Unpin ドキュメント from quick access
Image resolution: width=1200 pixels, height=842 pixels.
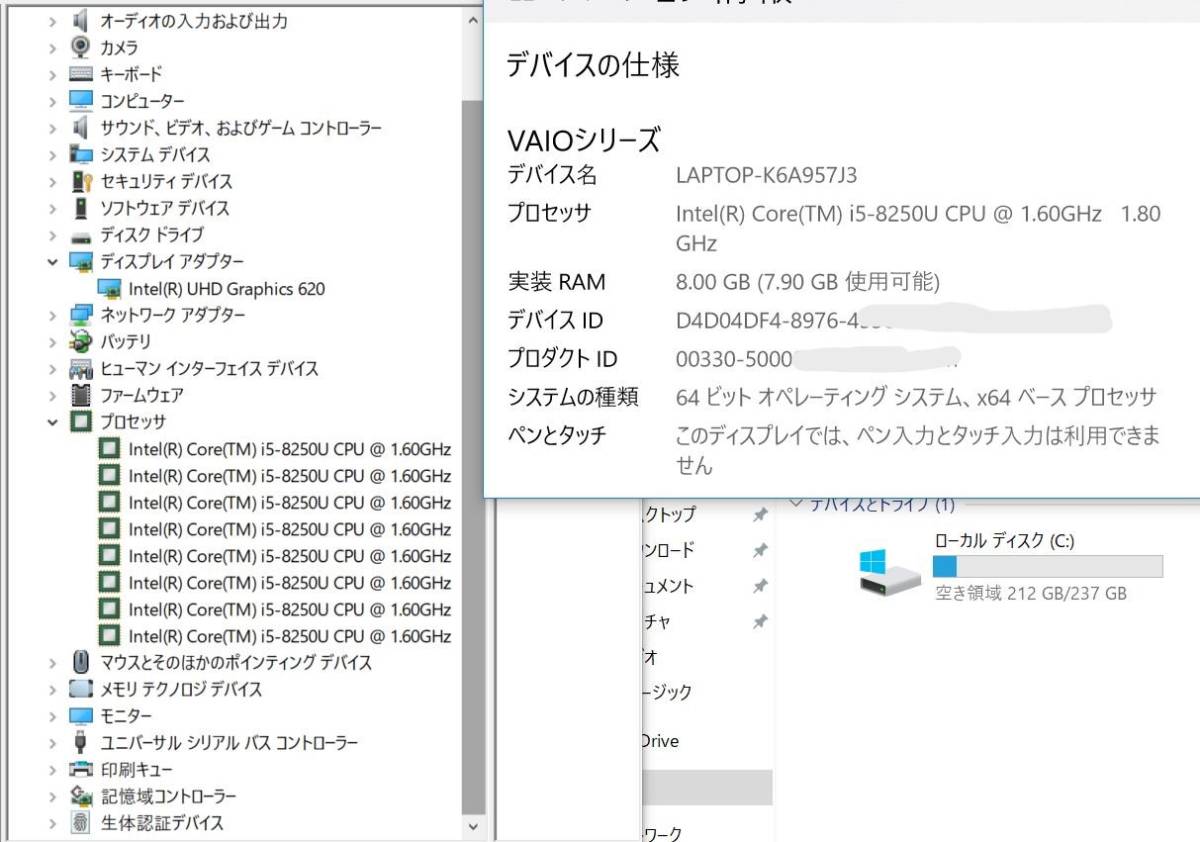click(x=760, y=587)
